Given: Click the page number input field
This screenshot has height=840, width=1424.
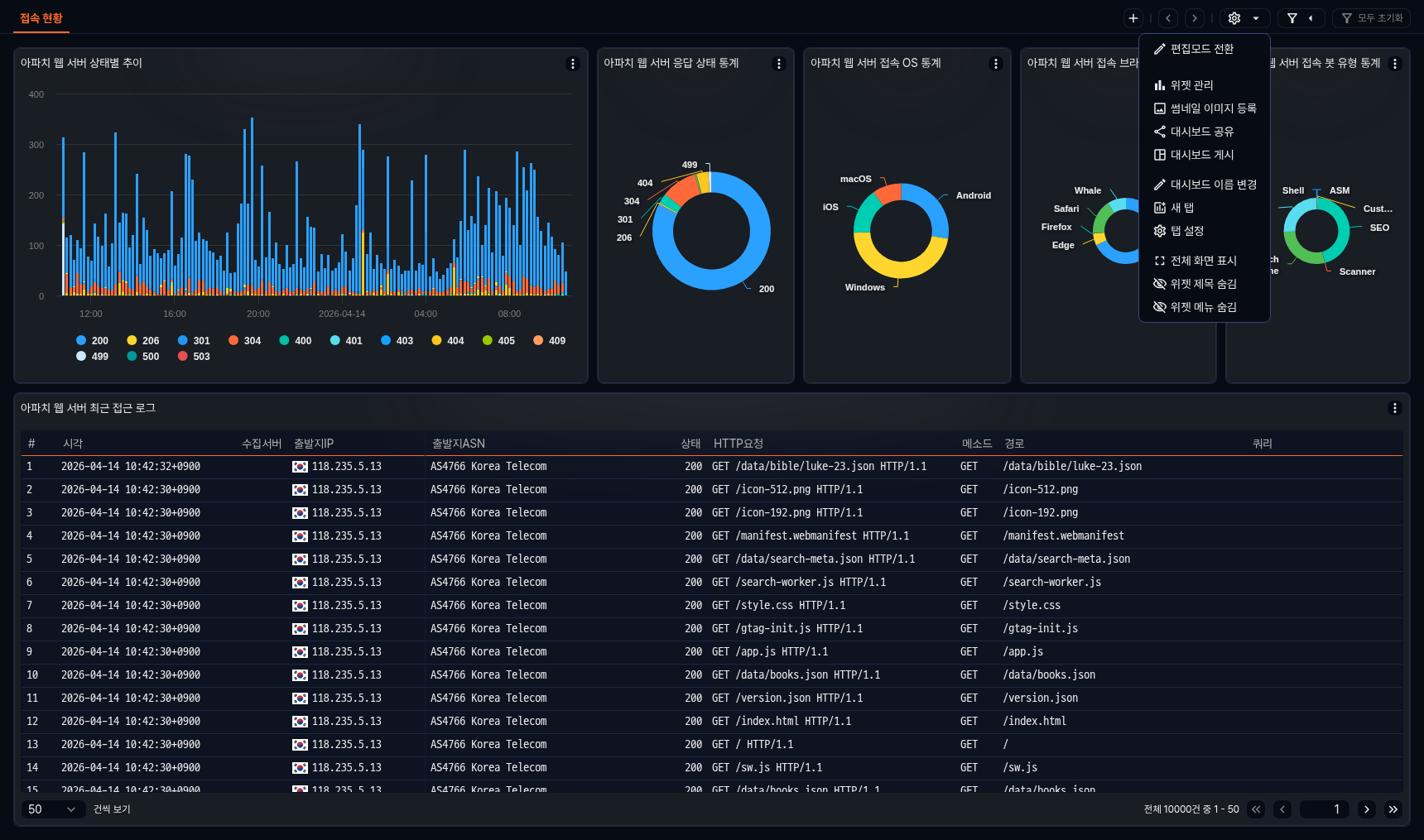Looking at the screenshot, I should click(1324, 809).
